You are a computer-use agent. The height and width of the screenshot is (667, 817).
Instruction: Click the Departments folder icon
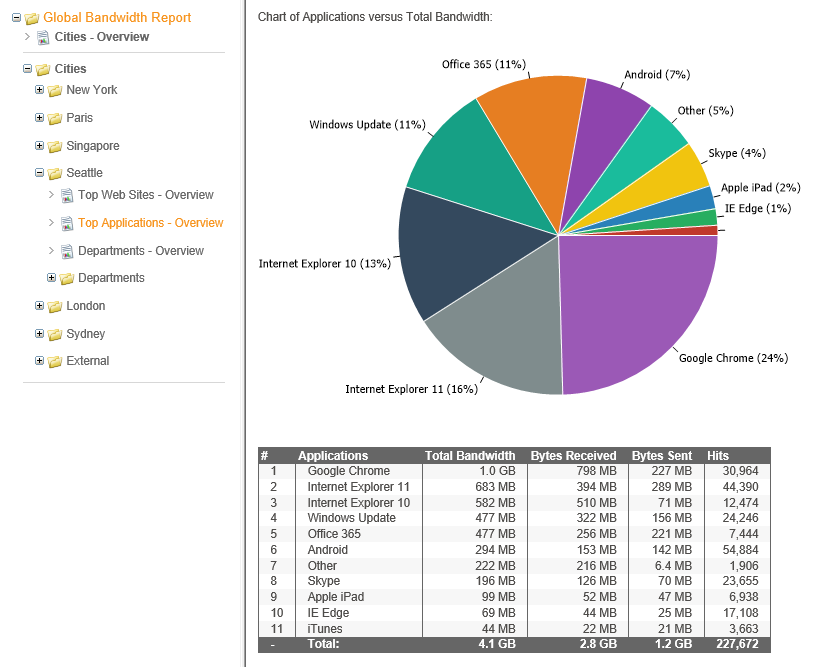pyautogui.click(x=66, y=279)
